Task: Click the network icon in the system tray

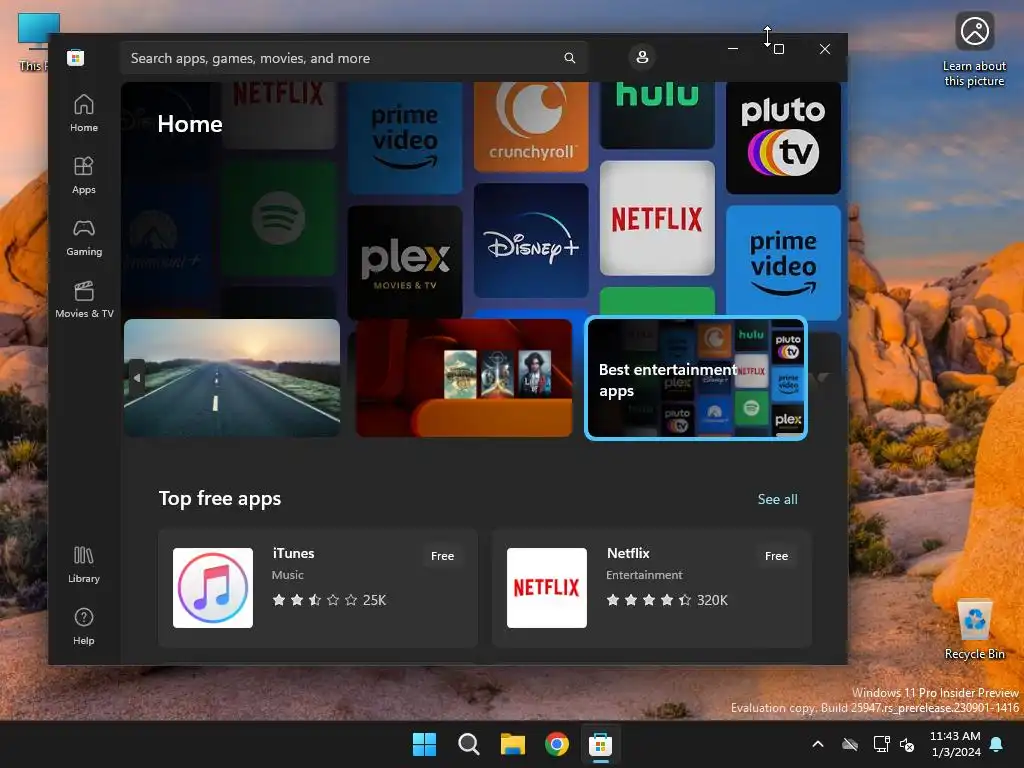Action: click(882, 744)
